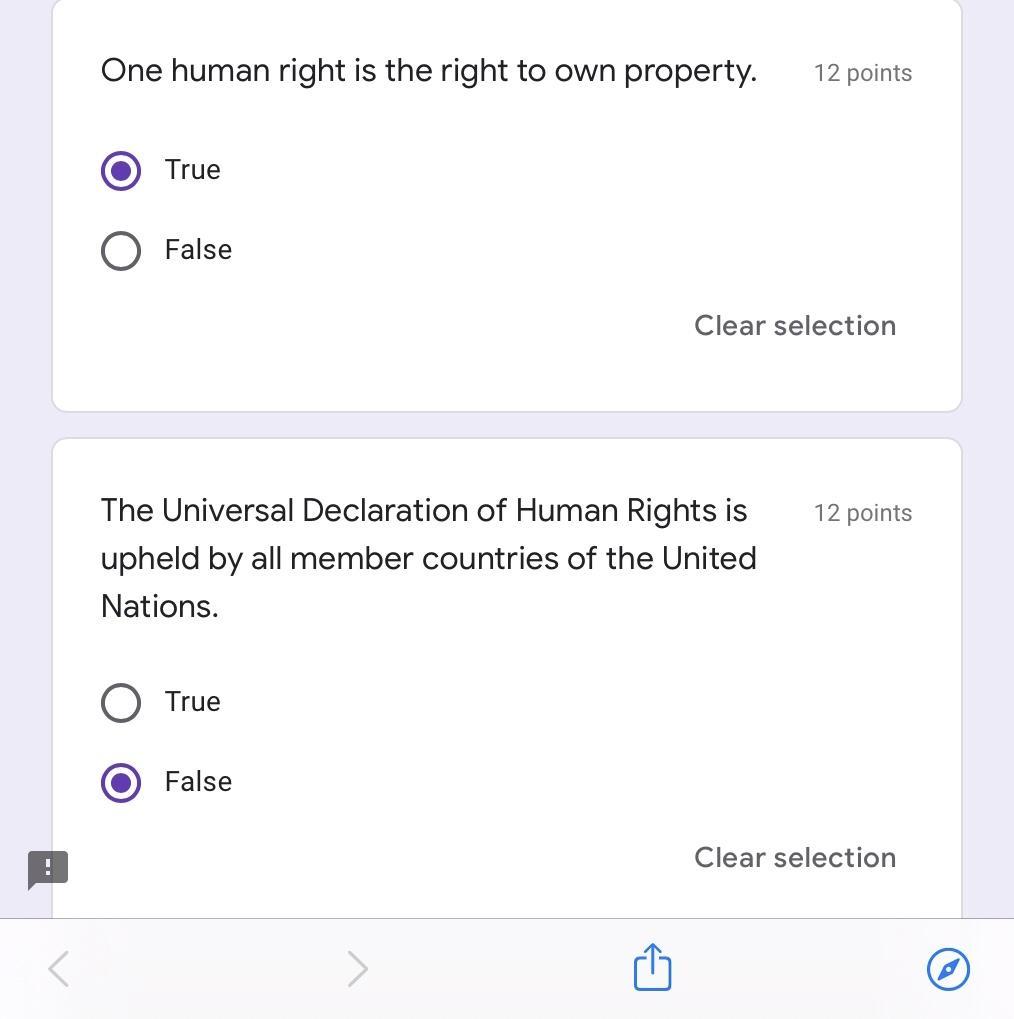Click the word 'Nations.' in second question
The image size is (1014, 1019).
pyautogui.click(x=159, y=606)
